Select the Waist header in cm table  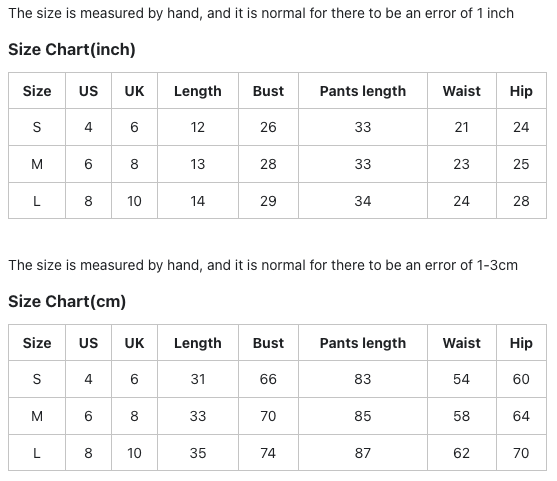coord(461,343)
